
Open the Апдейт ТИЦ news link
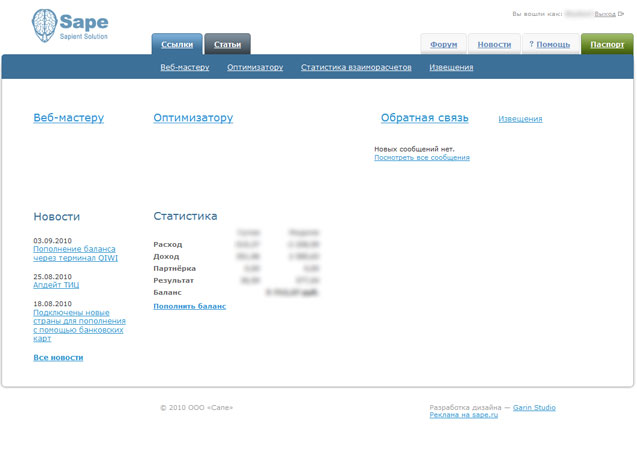56,285
